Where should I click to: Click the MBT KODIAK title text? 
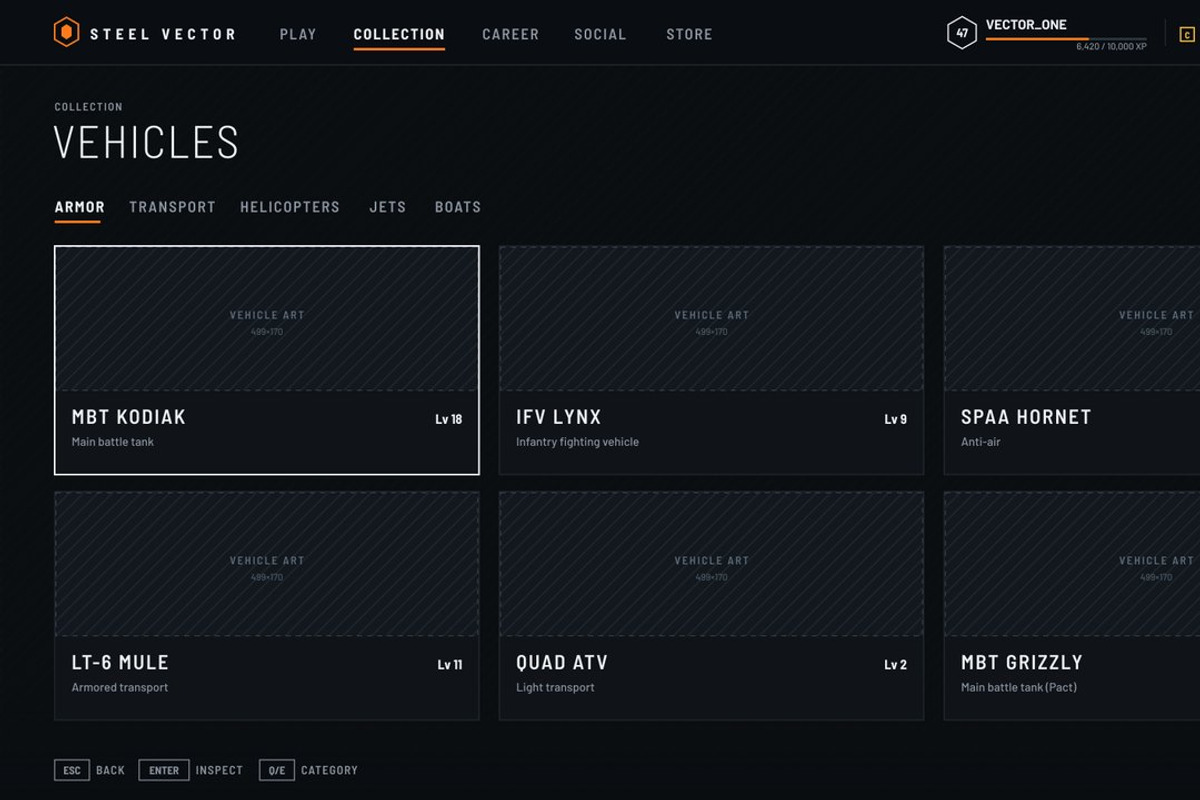(x=129, y=417)
